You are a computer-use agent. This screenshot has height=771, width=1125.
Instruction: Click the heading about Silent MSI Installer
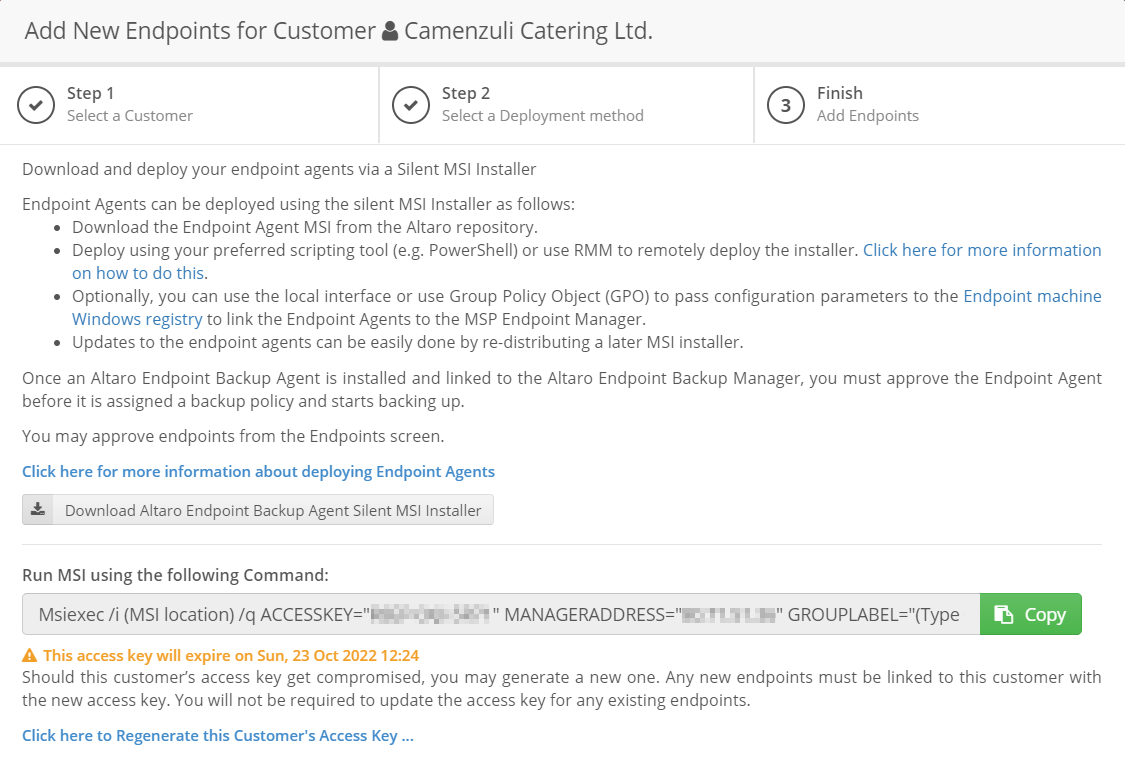(x=279, y=169)
